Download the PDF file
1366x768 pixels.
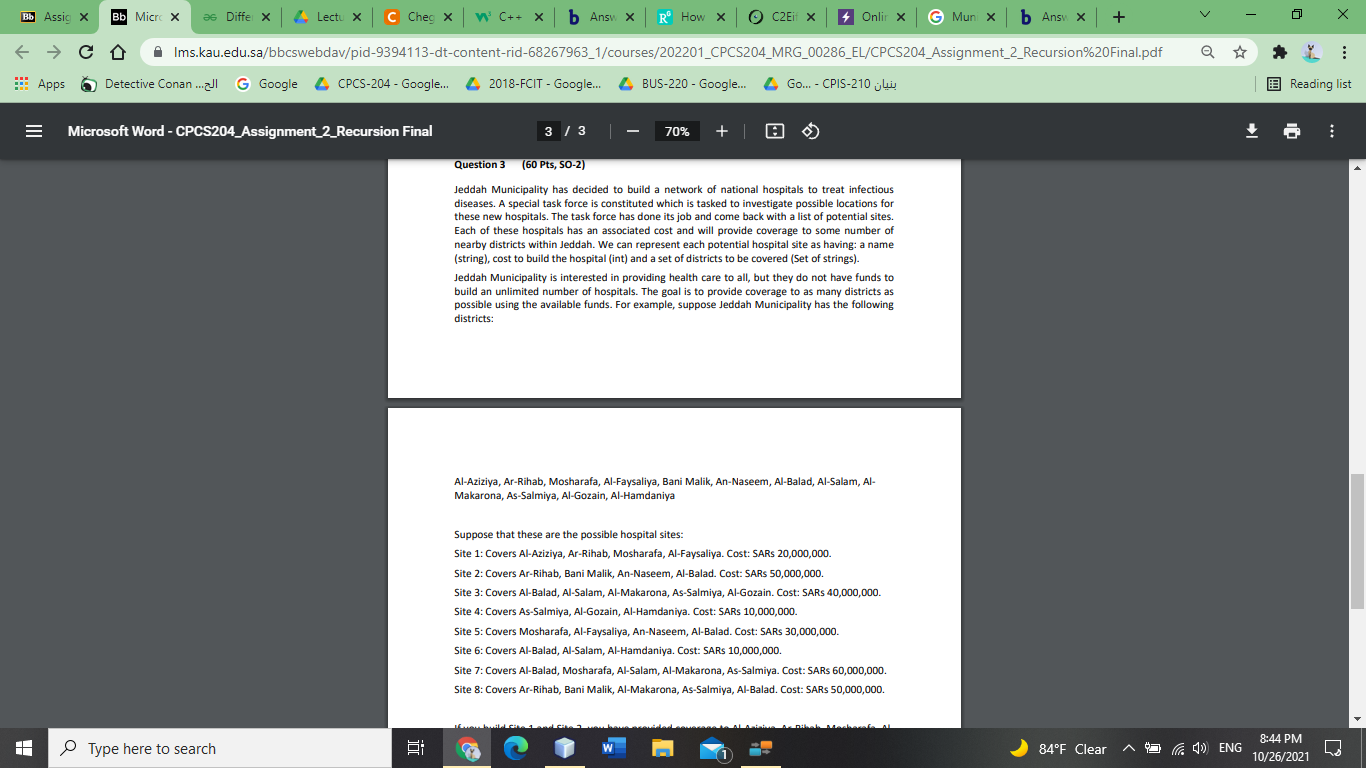click(x=1251, y=131)
